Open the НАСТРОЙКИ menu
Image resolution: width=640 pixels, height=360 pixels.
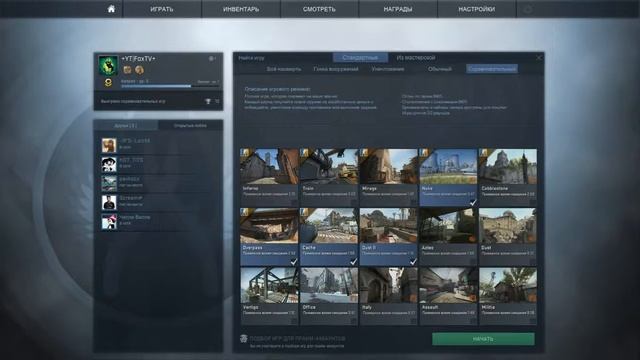[x=477, y=9]
